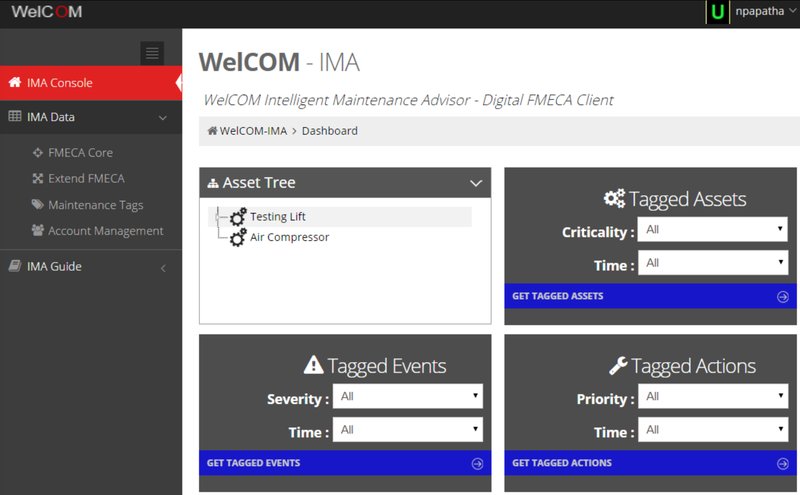This screenshot has width=800, height=495.
Task: Click the Tagged Actions heading
Action: pyautogui.click(x=693, y=366)
